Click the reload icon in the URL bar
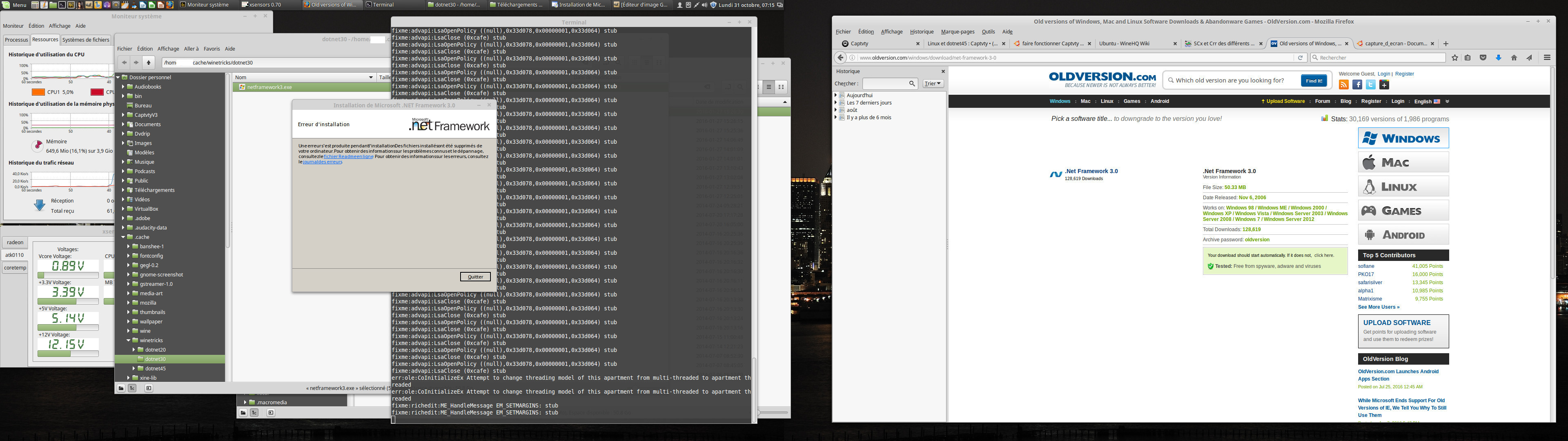The image size is (1568, 441). pos(1300,58)
